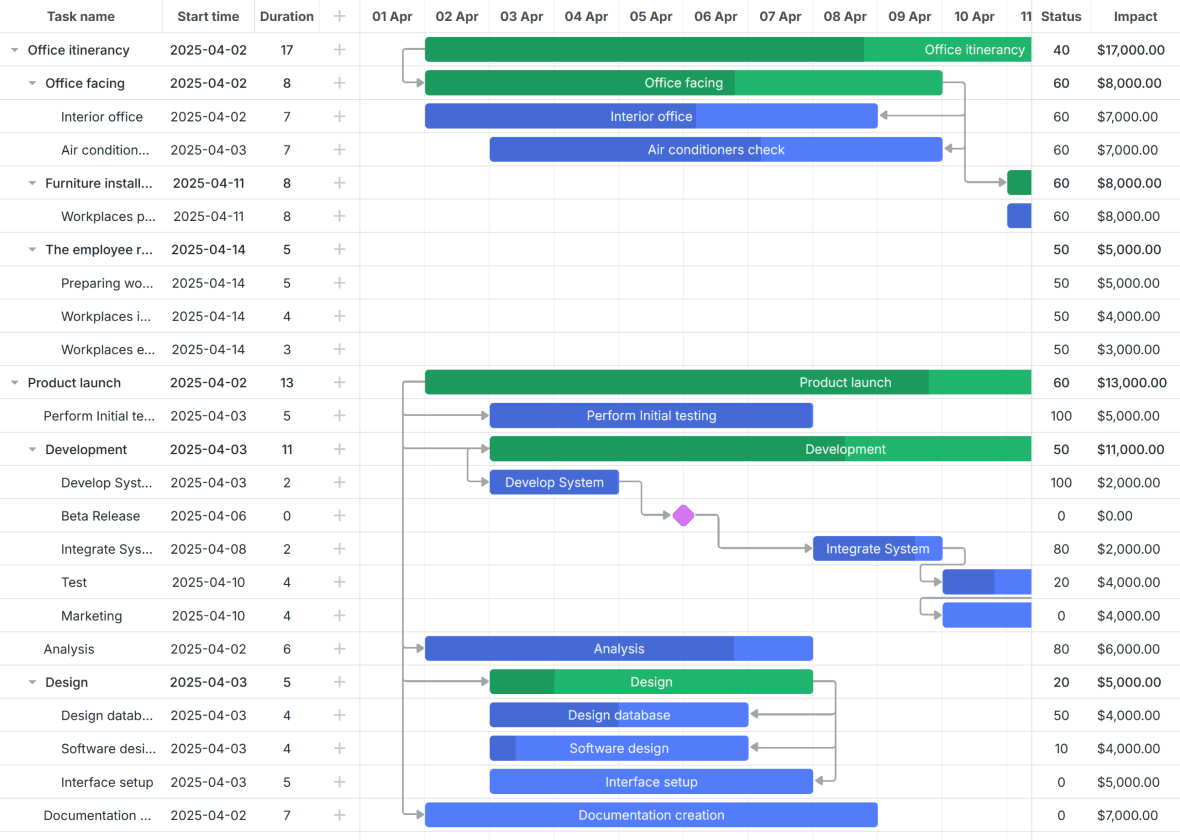
Task: Select the Beta Release milestone diamond
Action: pos(683,515)
